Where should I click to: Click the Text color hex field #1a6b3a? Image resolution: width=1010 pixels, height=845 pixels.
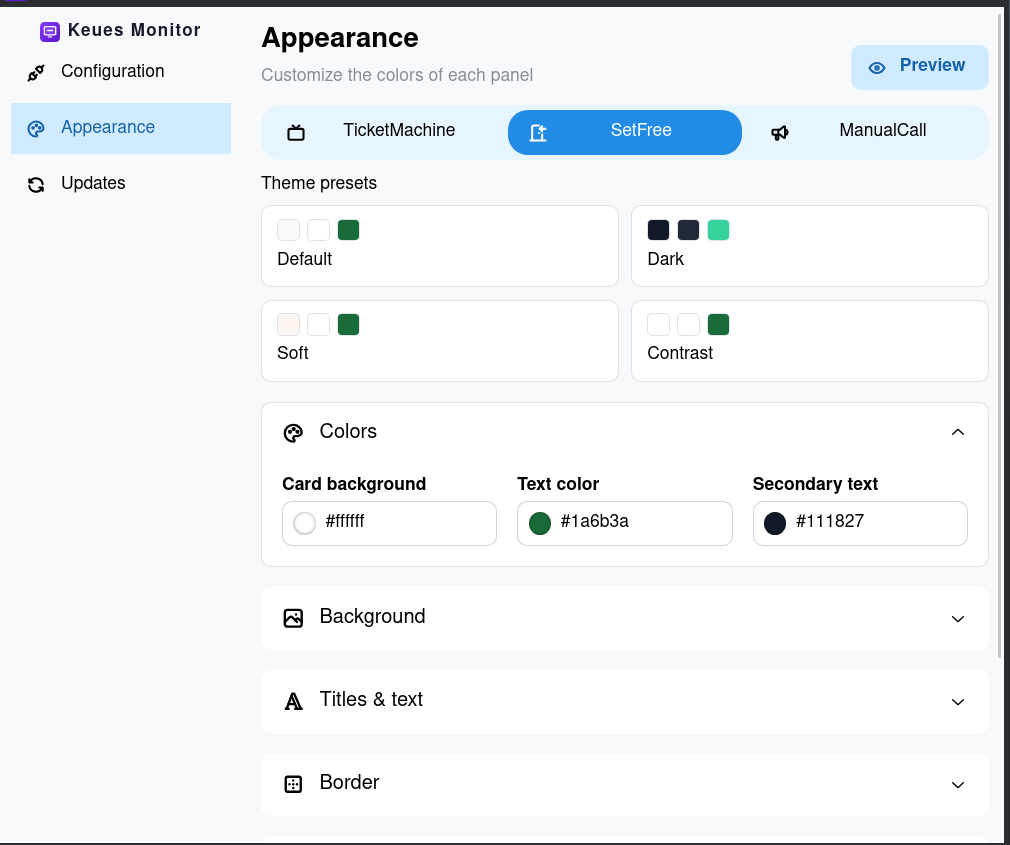pyautogui.click(x=625, y=523)
